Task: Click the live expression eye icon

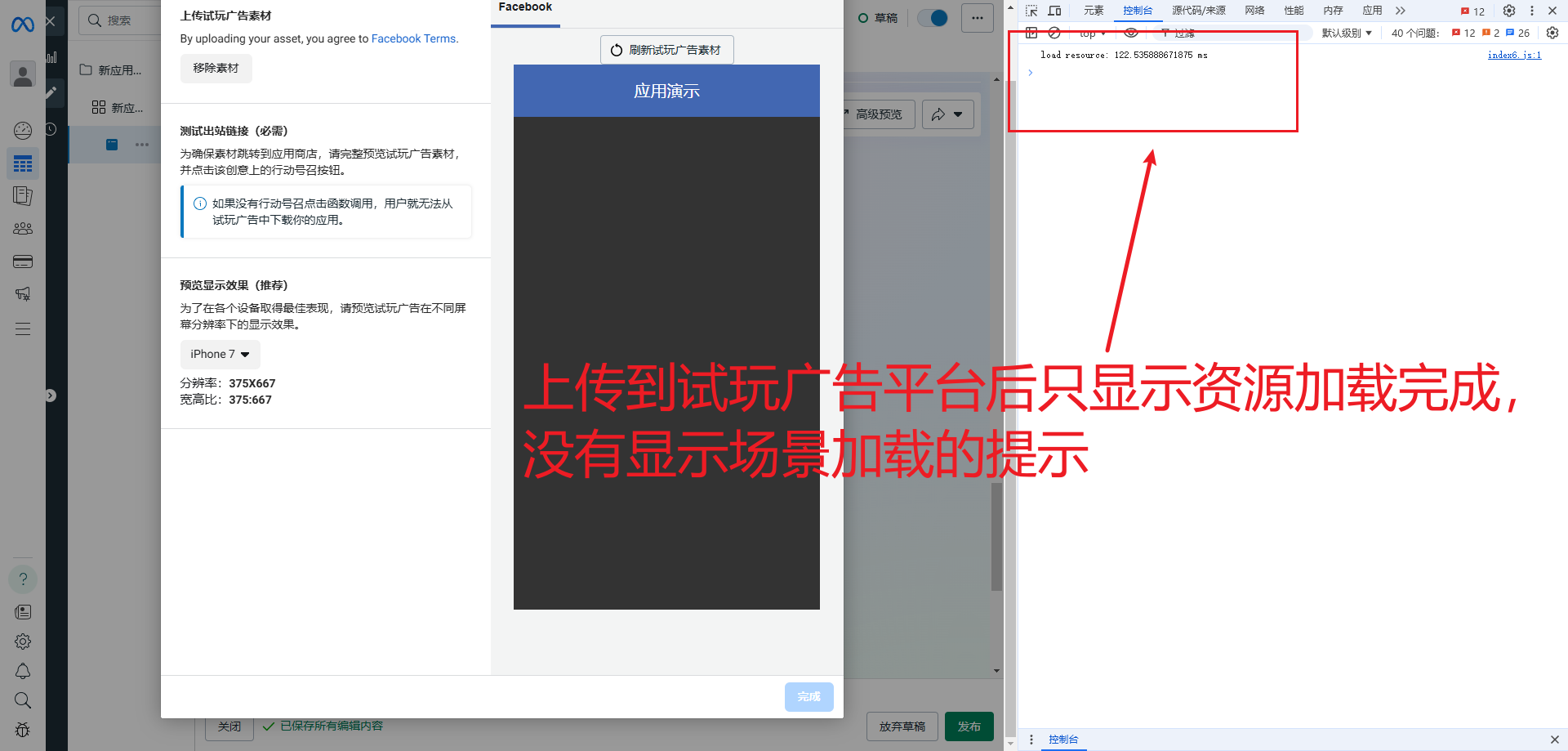Action: coord(1131,33)
